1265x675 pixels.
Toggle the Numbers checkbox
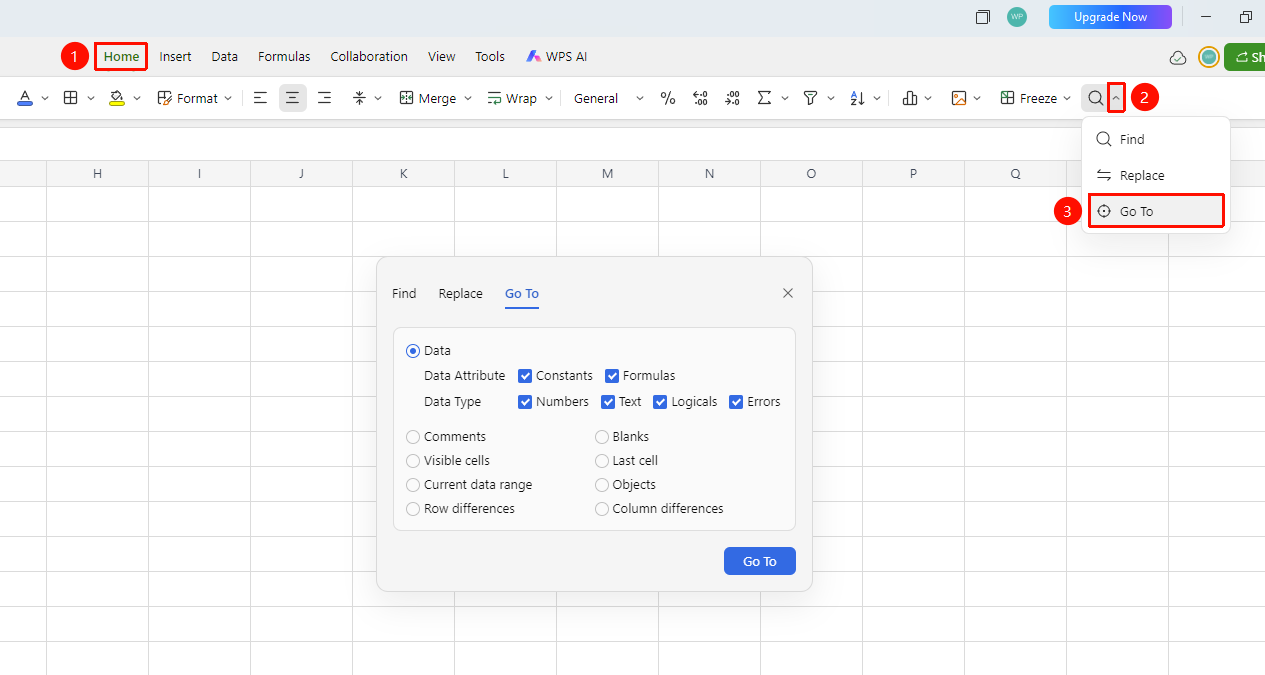pyautogui.click(x=525, y=402)
